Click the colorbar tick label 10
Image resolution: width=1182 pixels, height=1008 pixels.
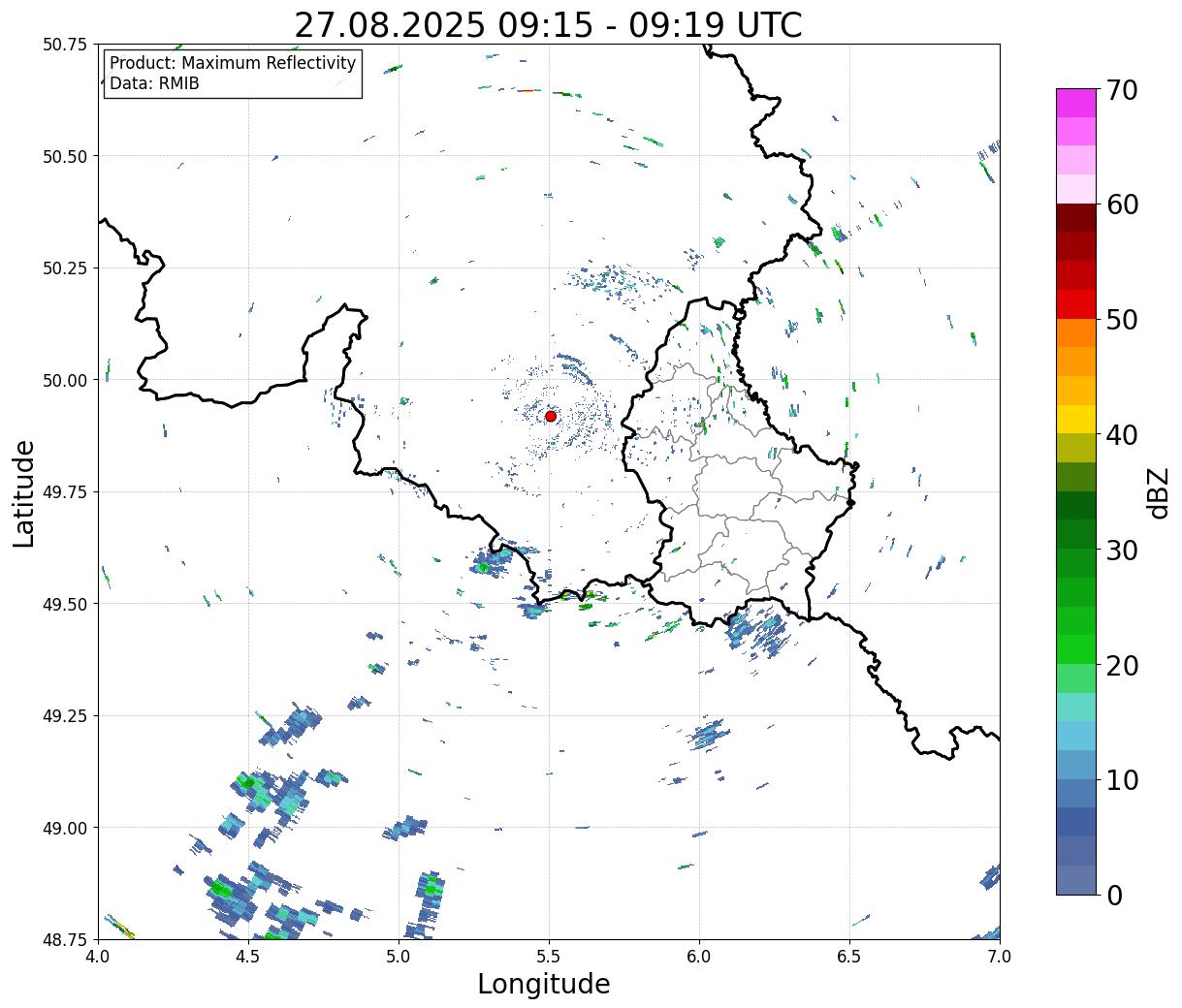(1122, 780)
